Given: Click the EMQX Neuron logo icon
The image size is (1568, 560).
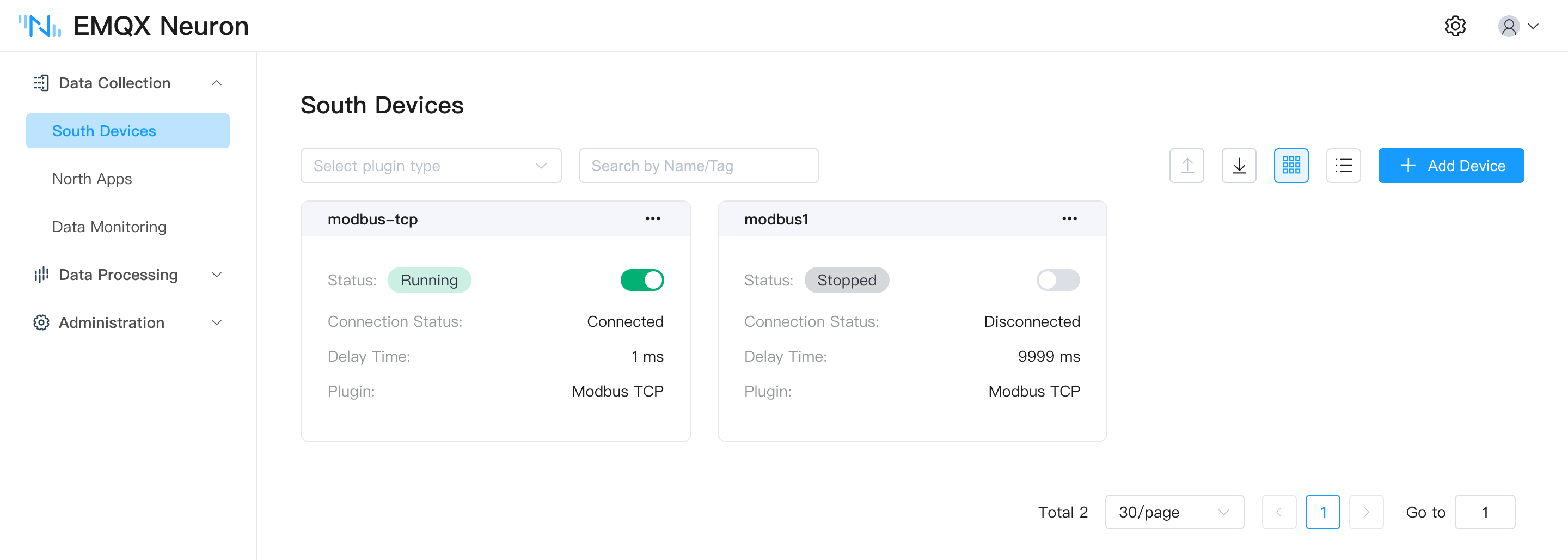Looking at the screenshot, I should tap(40, 26).
